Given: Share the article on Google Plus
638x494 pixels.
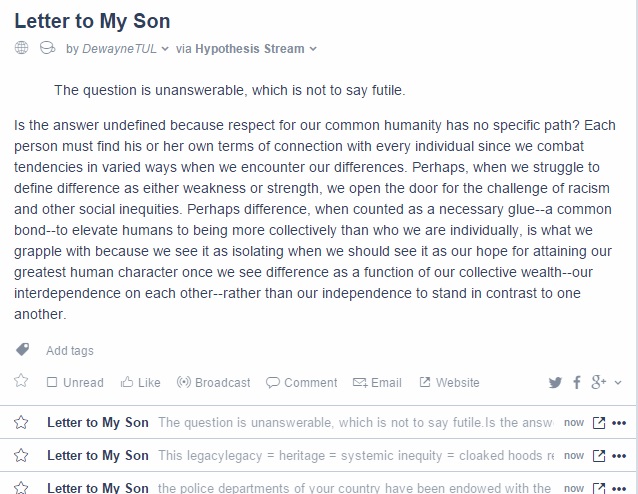Looking at the screenshot, I should (599, 382).
